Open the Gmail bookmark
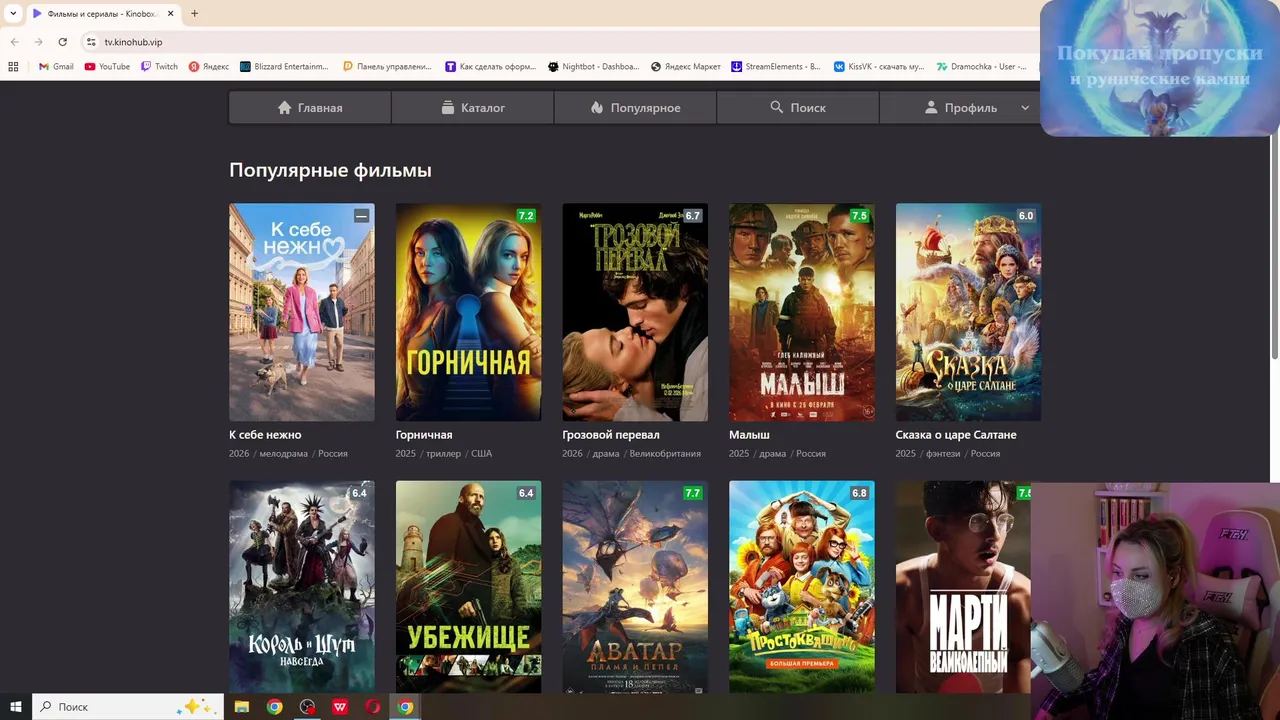 [56, 67]
